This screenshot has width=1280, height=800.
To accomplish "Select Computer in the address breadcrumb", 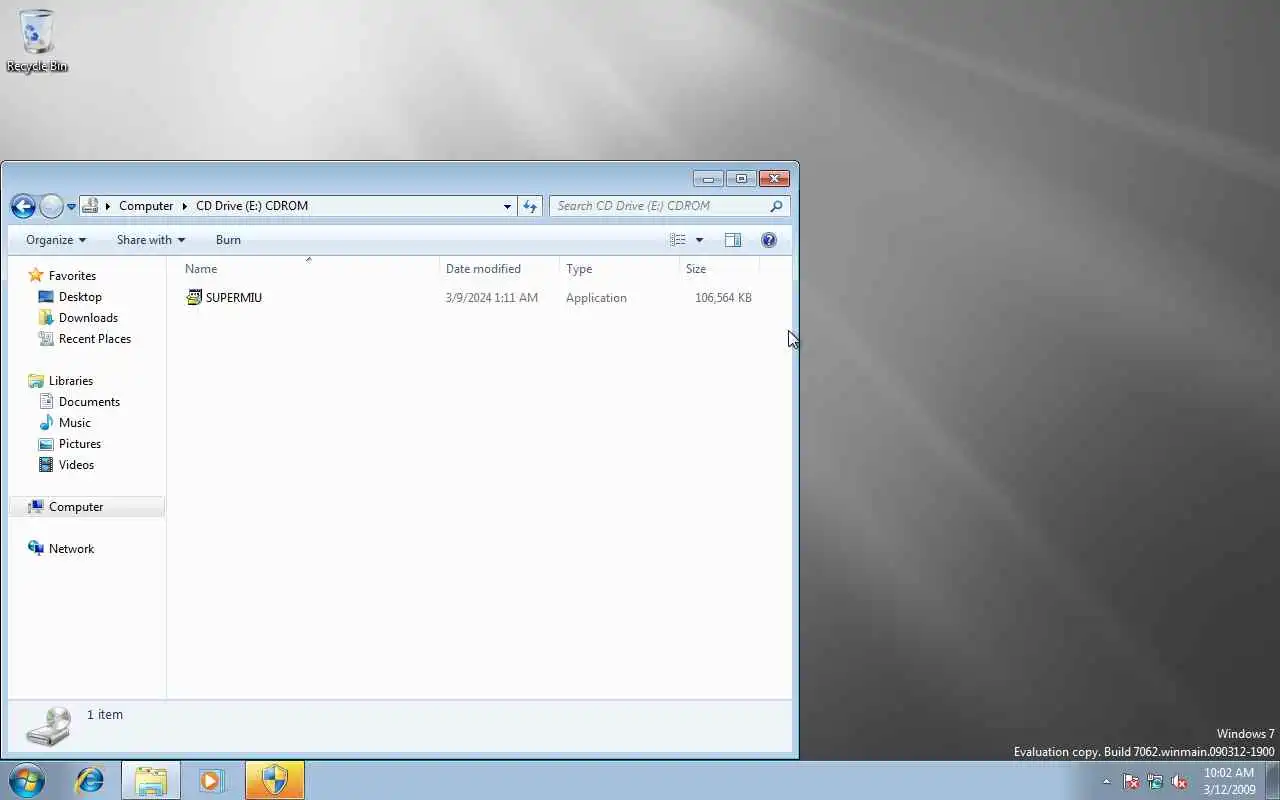I will [x=146, y=206].
